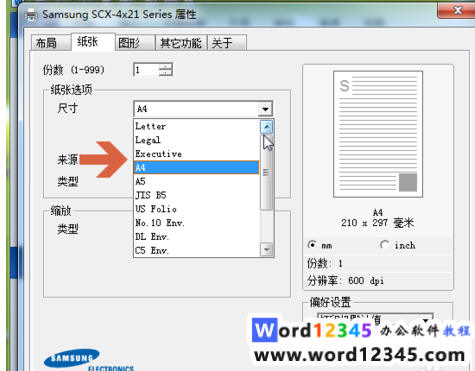The height and width of the screenshot is (371, 475).
Task: Click the printer icon in the title bar
Action: click(x=31, y=15)
